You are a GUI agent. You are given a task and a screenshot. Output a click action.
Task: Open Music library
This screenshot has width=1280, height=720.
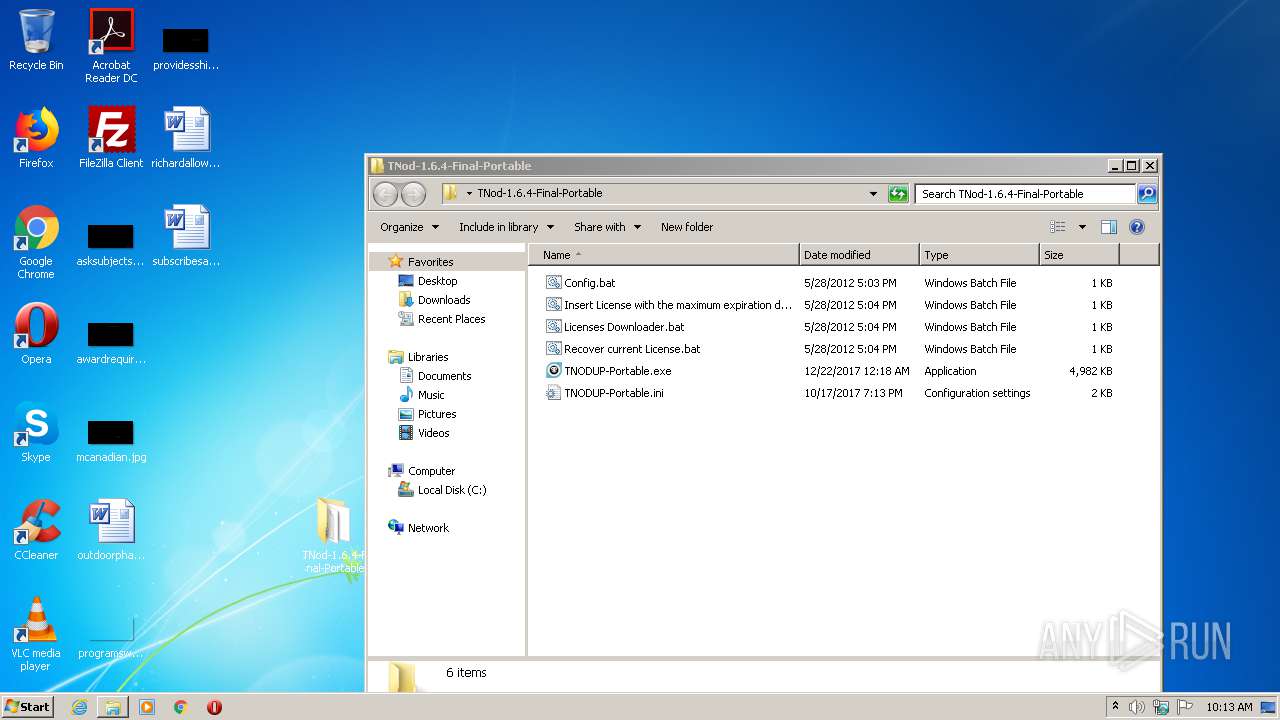tap(431, 395)
